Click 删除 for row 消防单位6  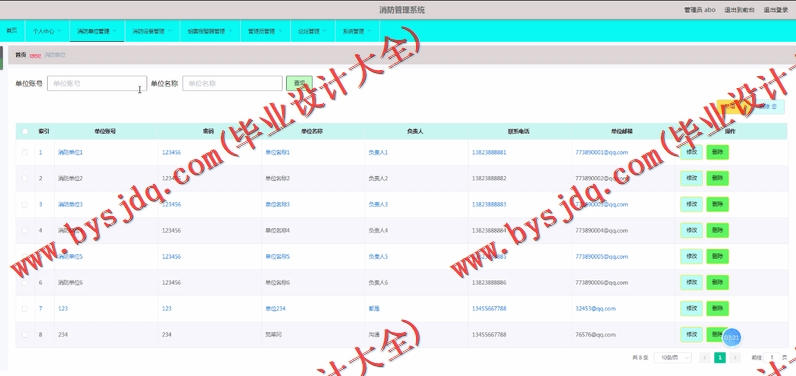tap(717, 282)
